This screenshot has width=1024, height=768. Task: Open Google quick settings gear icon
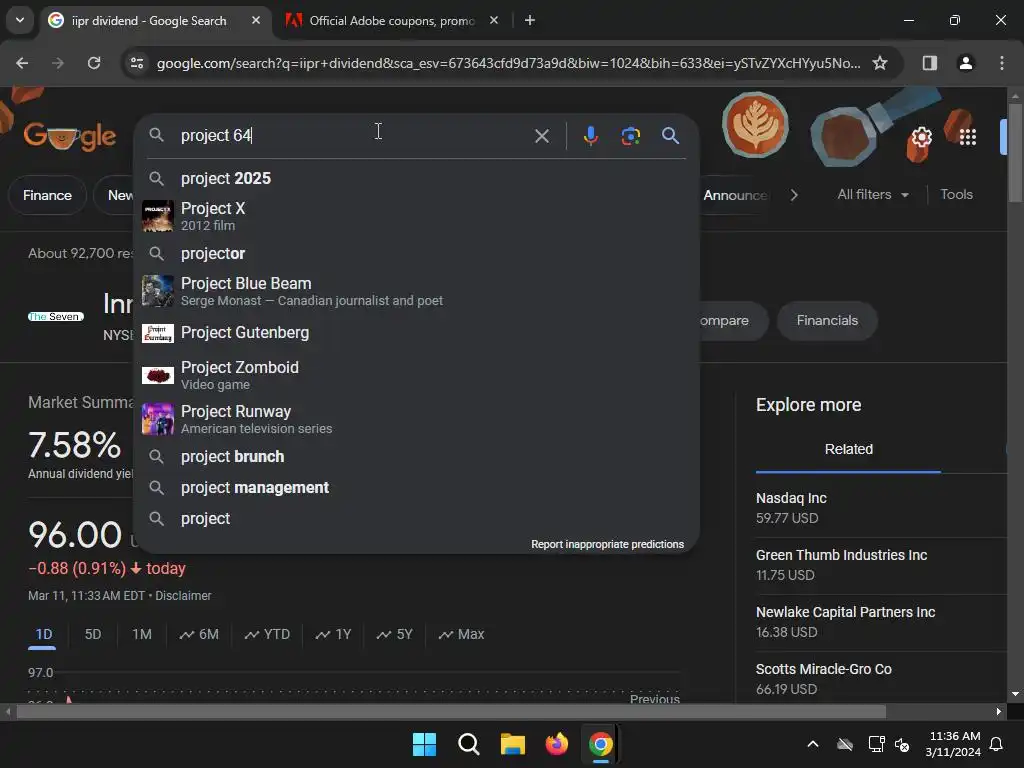click(921, 137)
